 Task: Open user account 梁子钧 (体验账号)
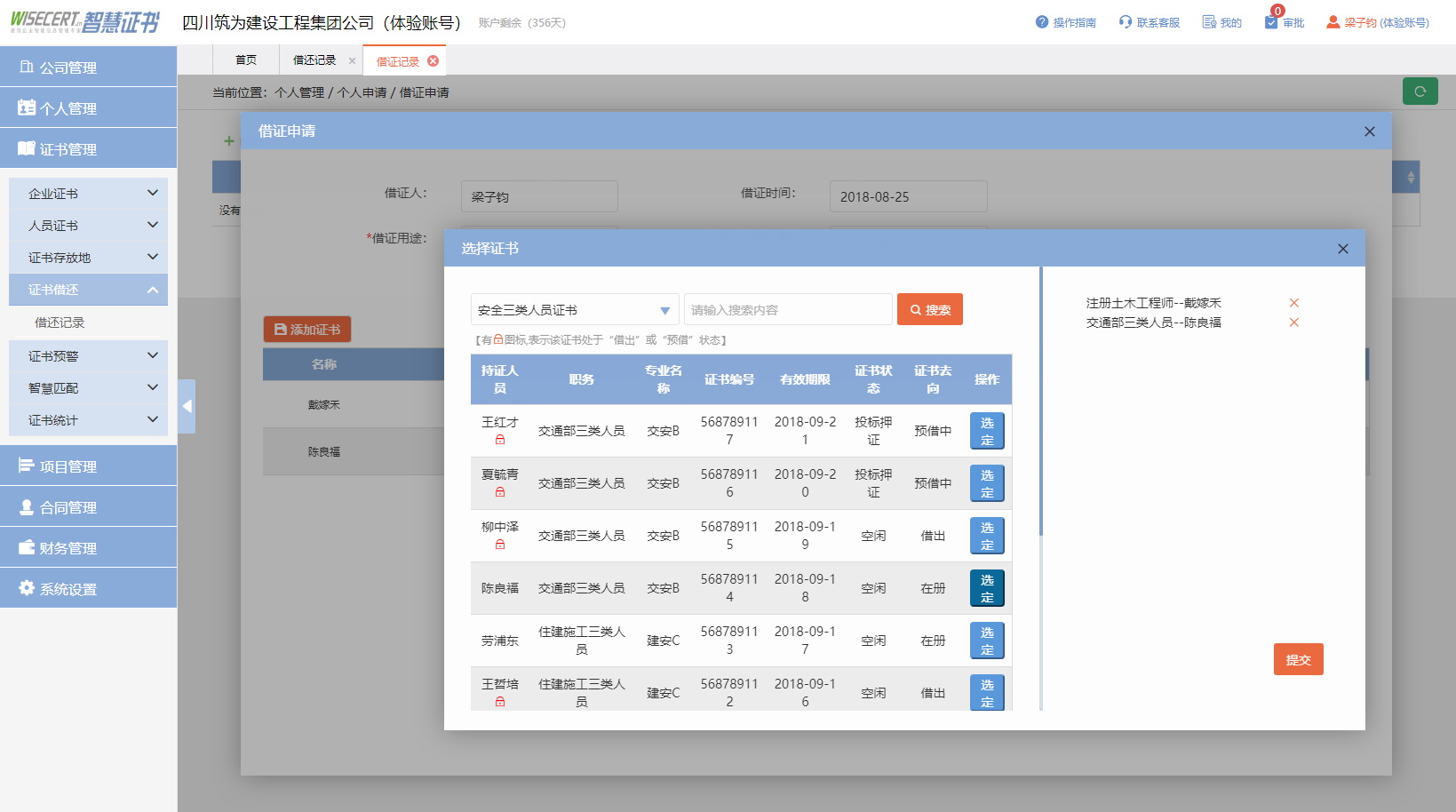pos(1378,22)
